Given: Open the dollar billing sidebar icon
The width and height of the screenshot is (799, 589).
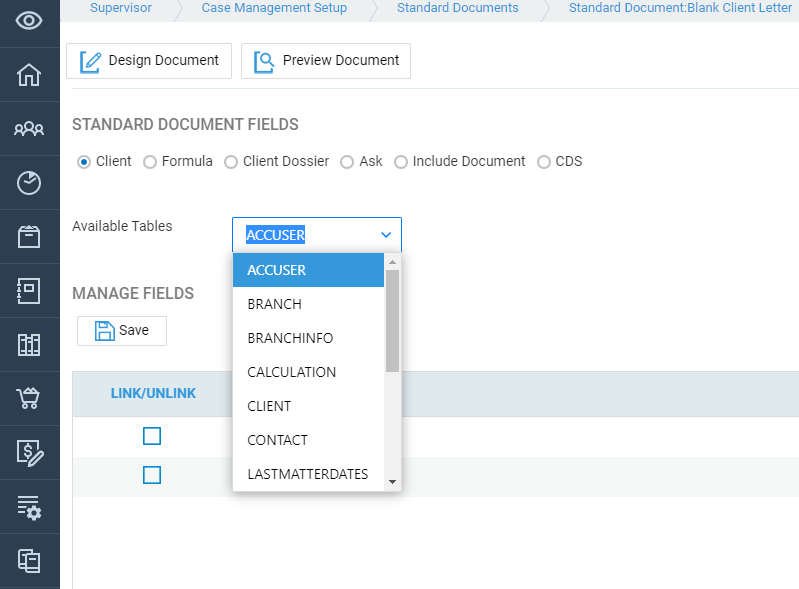Looking at the screenshot, I should 30,453.
